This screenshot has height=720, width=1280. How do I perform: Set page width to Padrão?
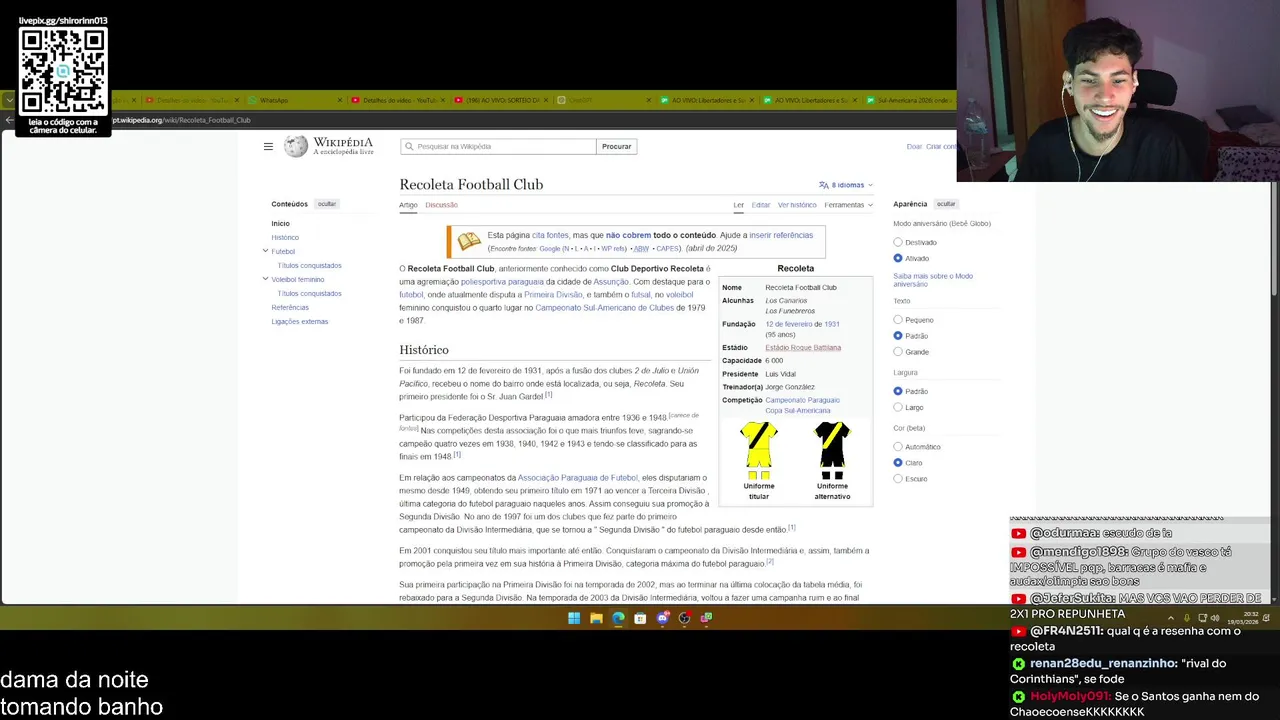[x=897, y=391]
